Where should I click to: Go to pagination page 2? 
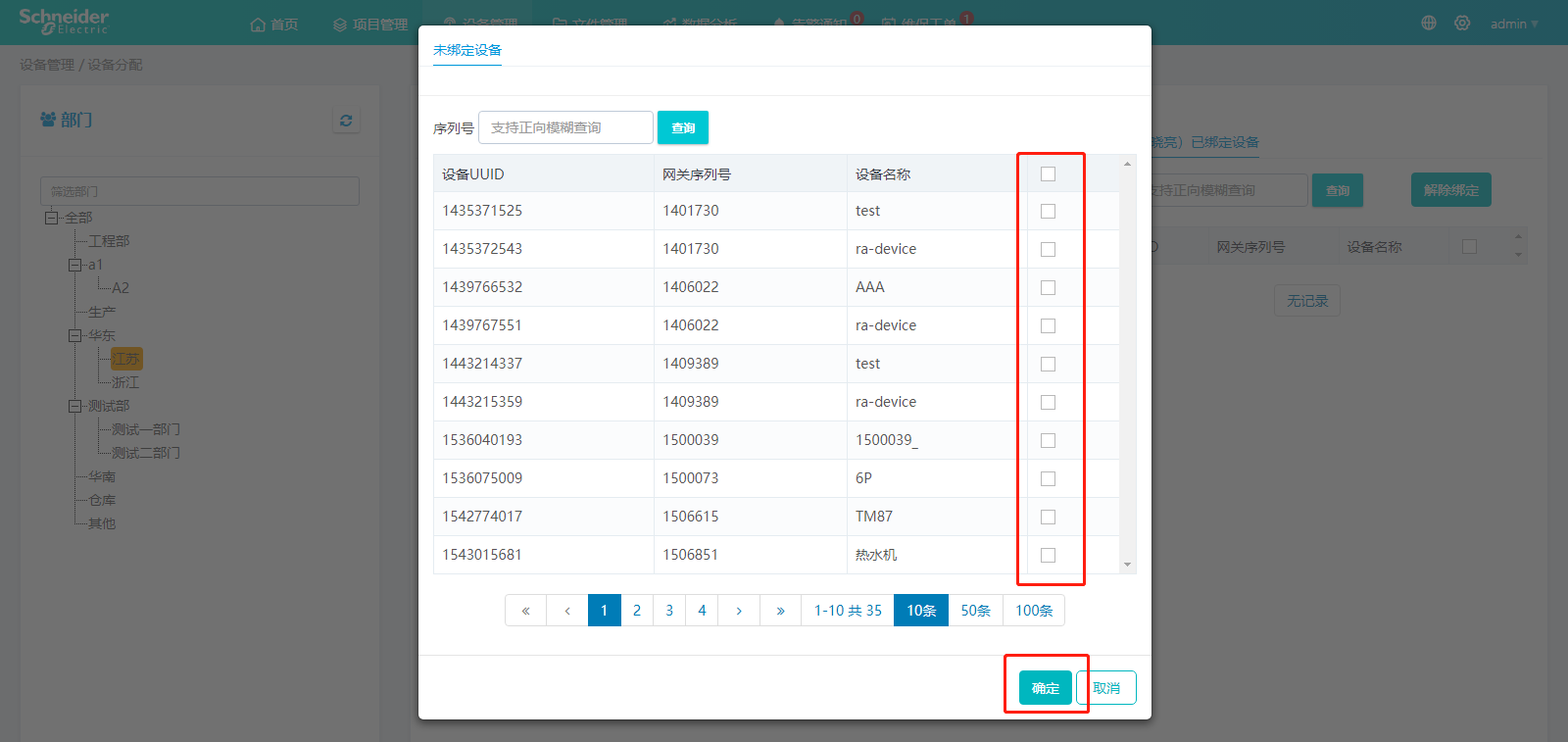(x=637, y=611)
